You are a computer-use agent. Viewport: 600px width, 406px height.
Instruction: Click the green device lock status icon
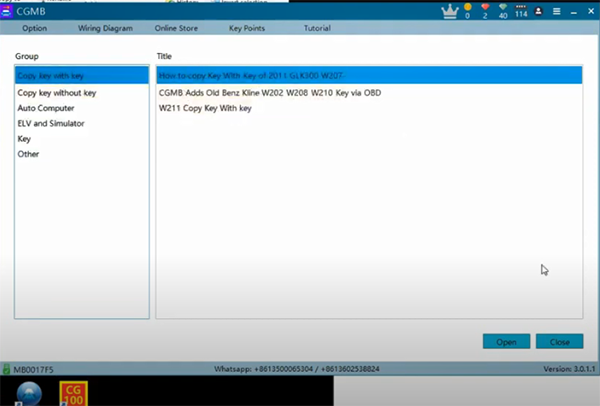[x=6, y=369]
